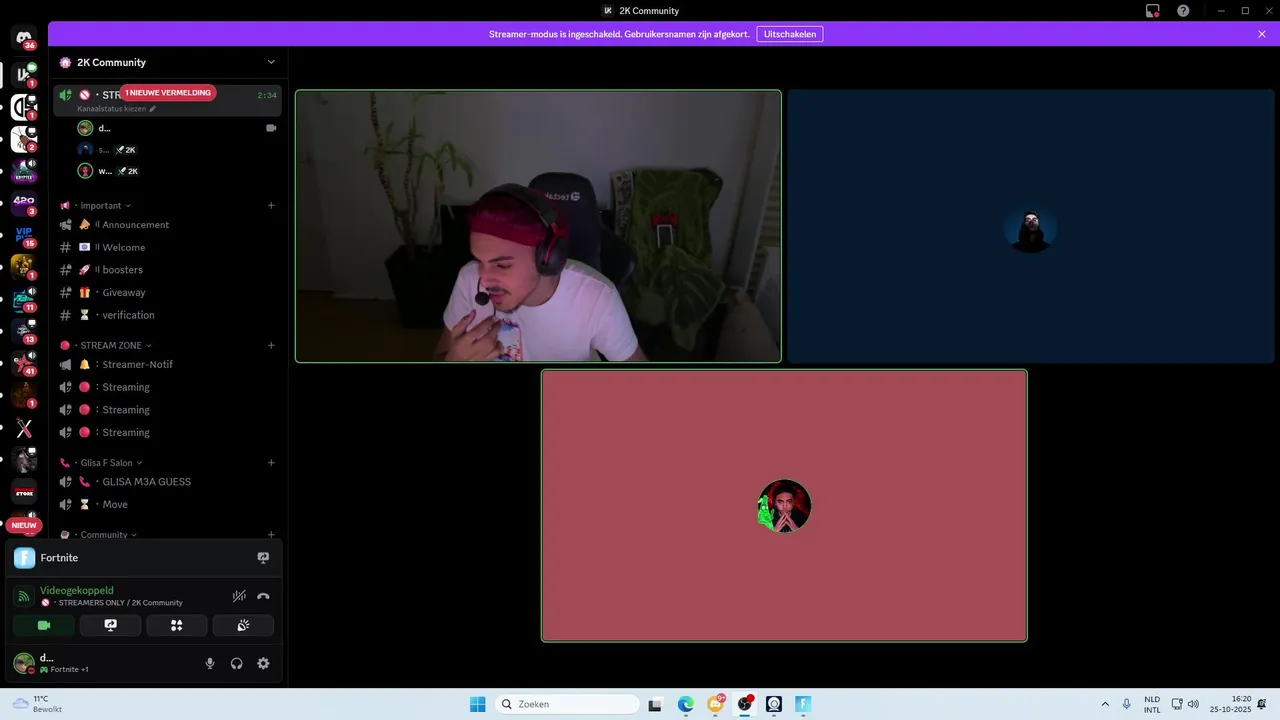
Task: Collapse the Glisa F Salon category
Action: 107,463
